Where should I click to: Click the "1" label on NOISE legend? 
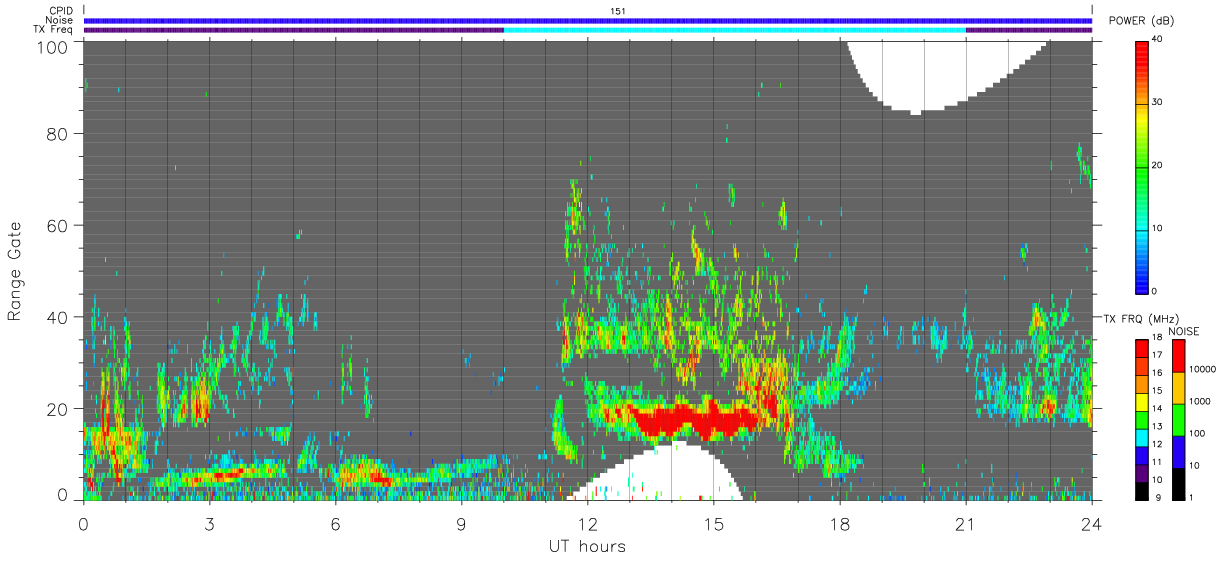click(x=1190, y=497)
